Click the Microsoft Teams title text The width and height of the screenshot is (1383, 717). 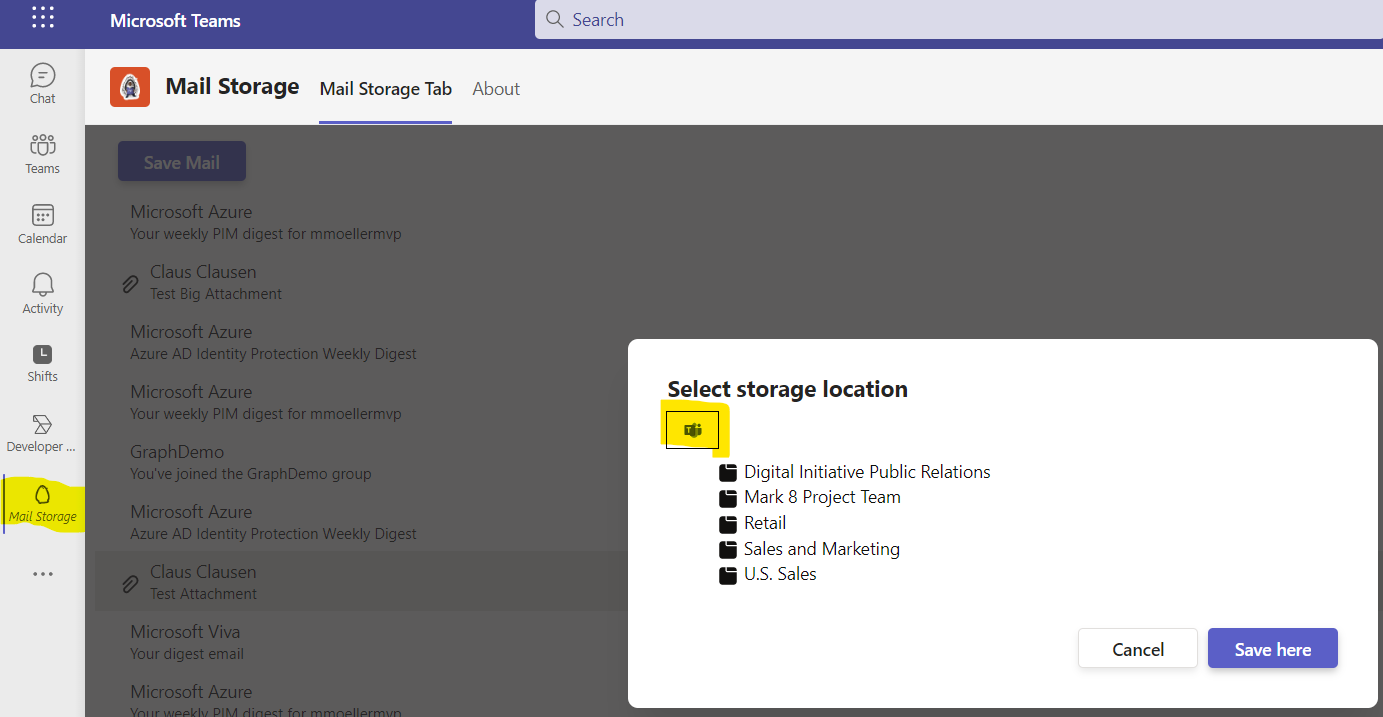click(175, 20)
